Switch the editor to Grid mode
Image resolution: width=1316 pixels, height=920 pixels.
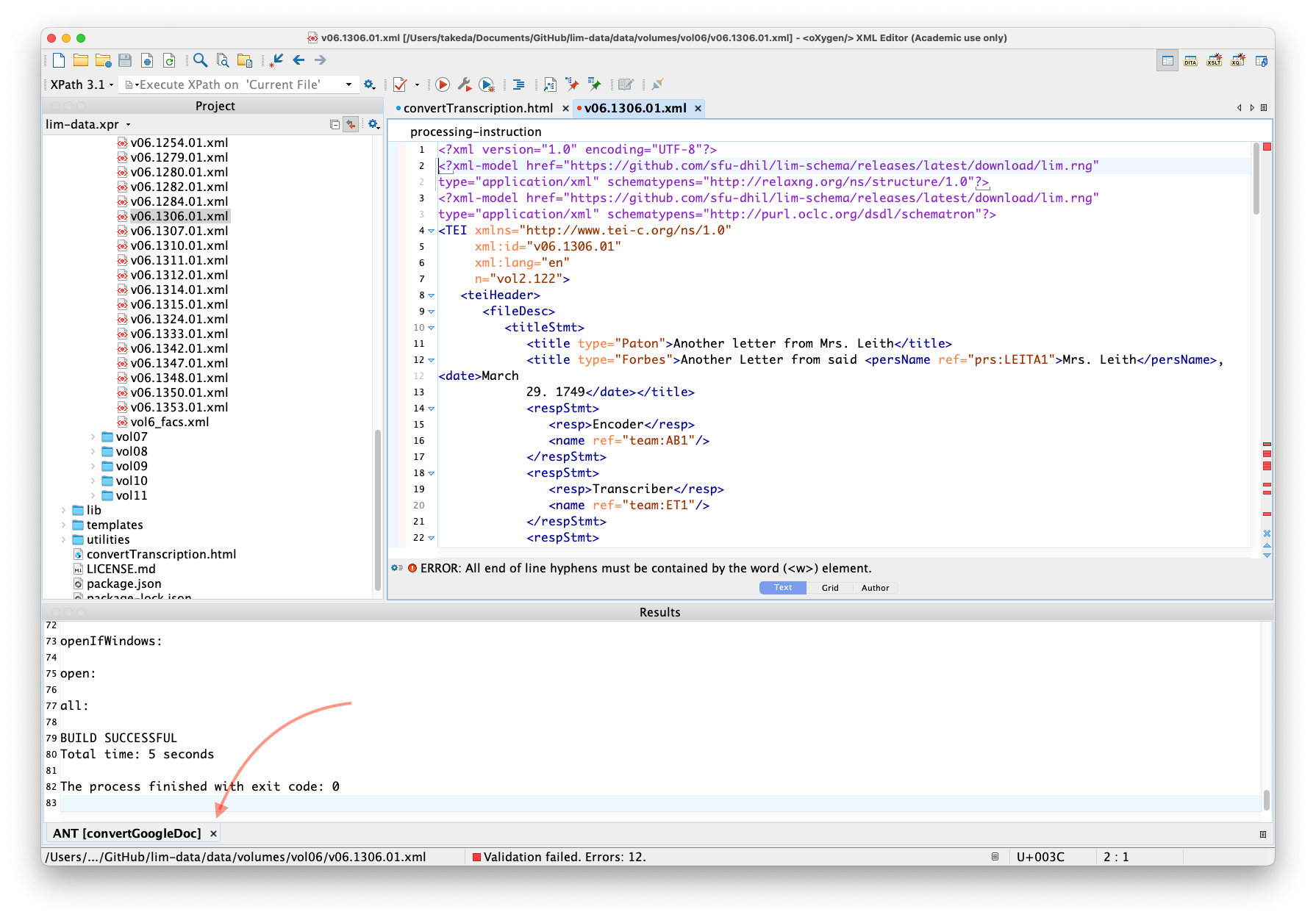point(830,587)
